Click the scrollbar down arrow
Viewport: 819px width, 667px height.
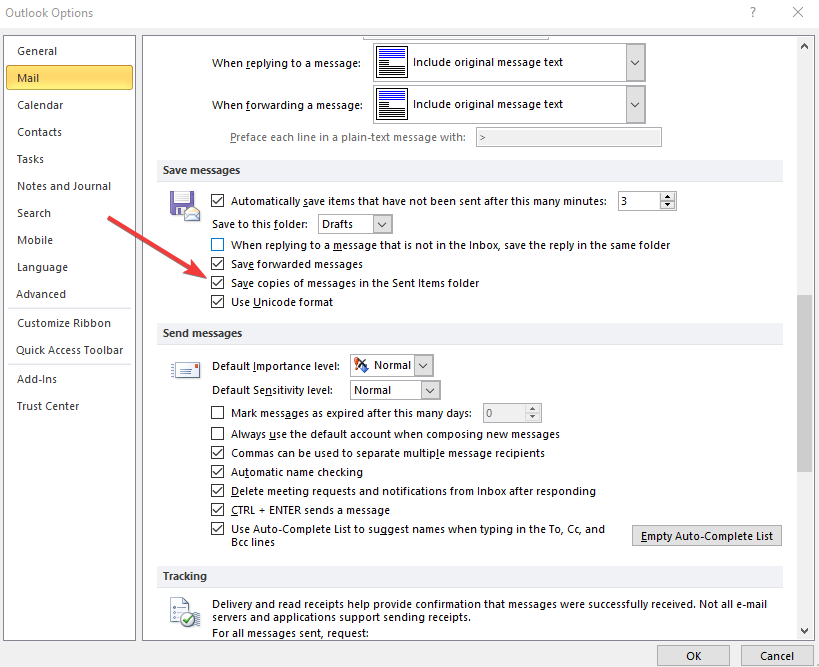tap(804, 631)
